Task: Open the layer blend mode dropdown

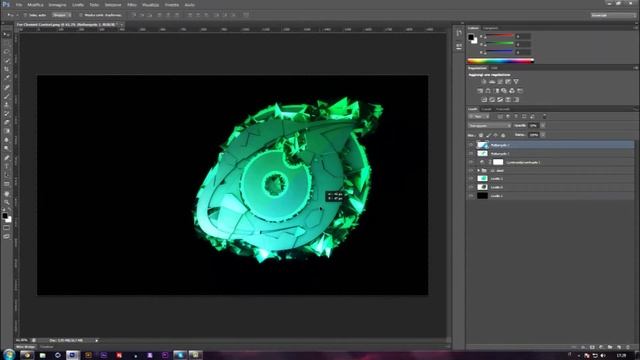Action: (x=489, y=126)
